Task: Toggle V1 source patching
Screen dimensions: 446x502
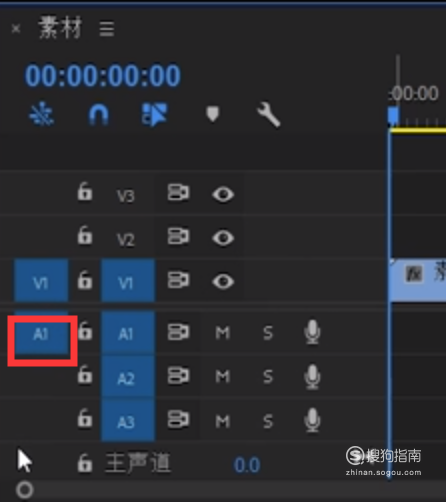Action: pos(41,281)
